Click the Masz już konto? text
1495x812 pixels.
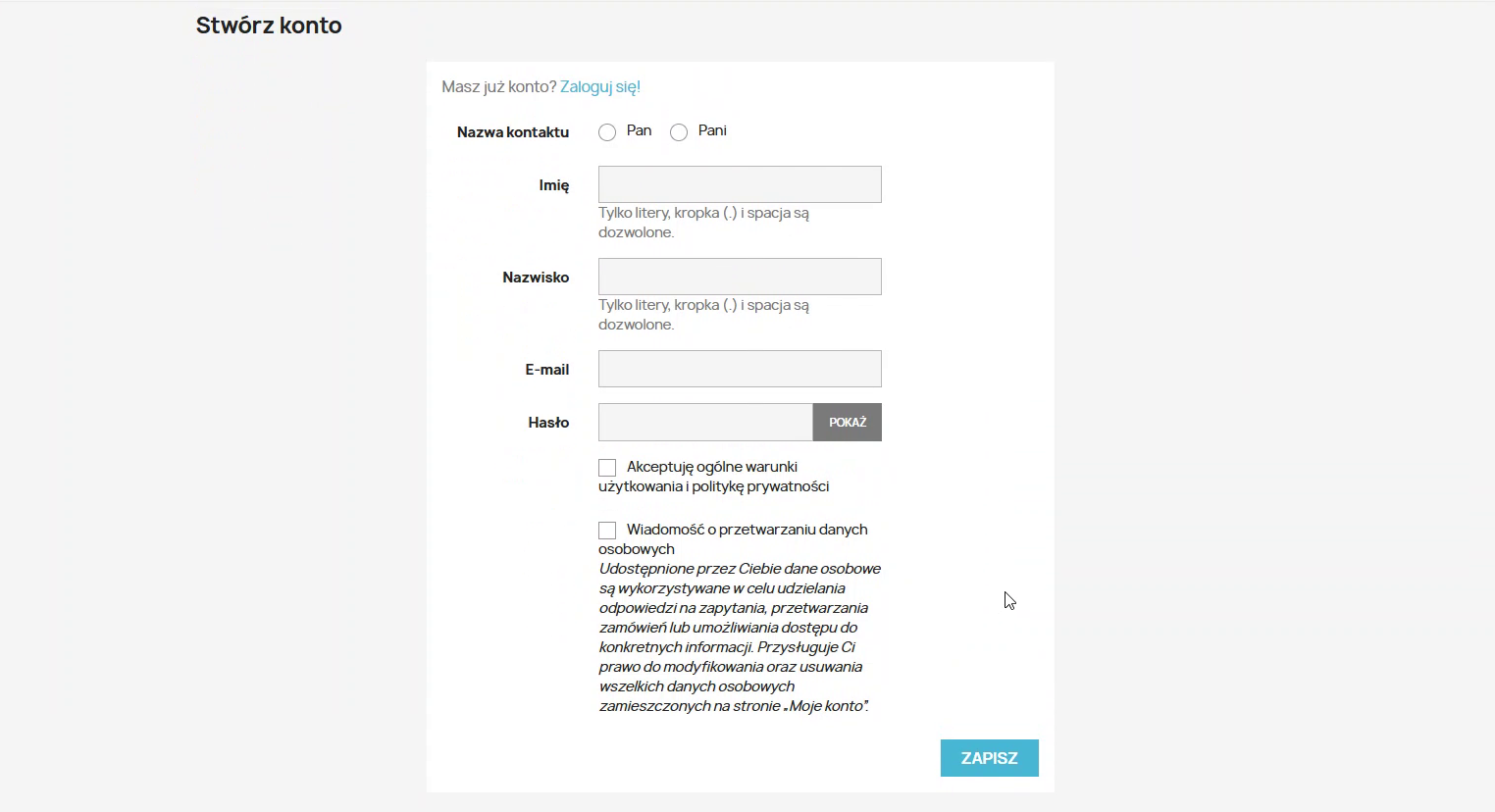point(498,86)
